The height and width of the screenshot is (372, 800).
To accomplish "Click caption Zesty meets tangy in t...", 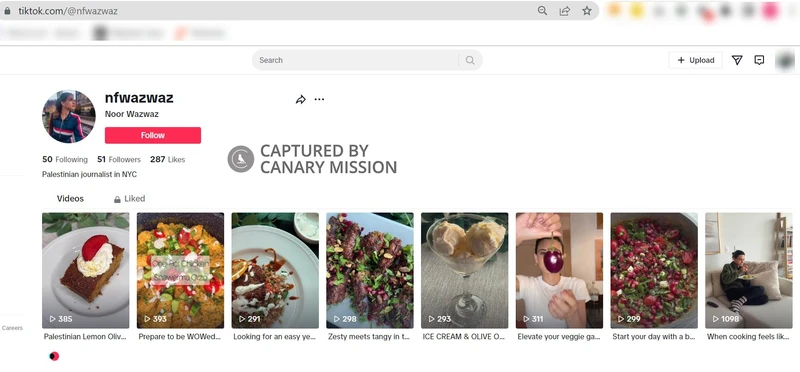I will [369, 337].
